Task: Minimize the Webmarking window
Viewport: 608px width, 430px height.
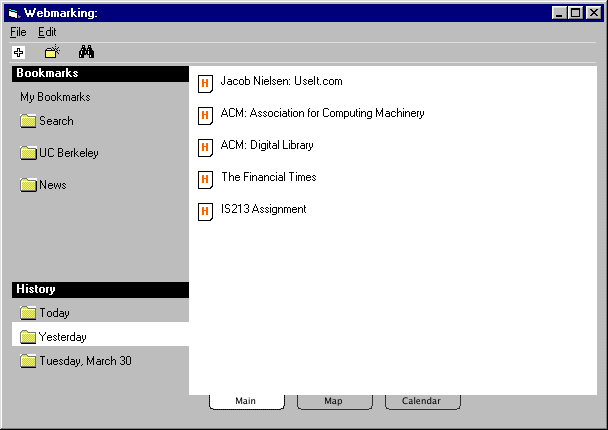Action: [x=559, y=13]
